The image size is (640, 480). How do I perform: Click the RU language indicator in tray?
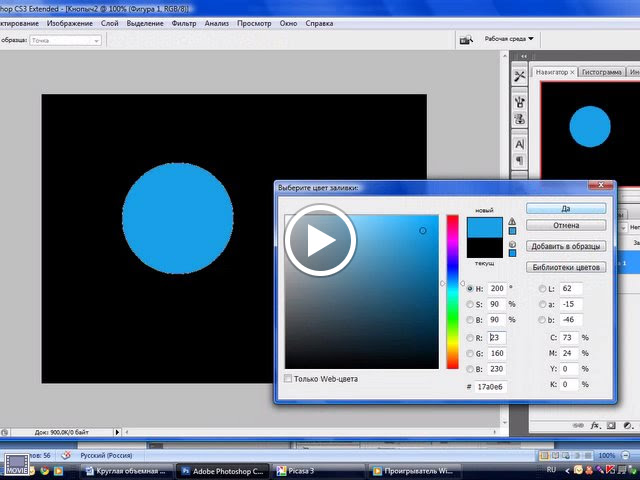551,470
